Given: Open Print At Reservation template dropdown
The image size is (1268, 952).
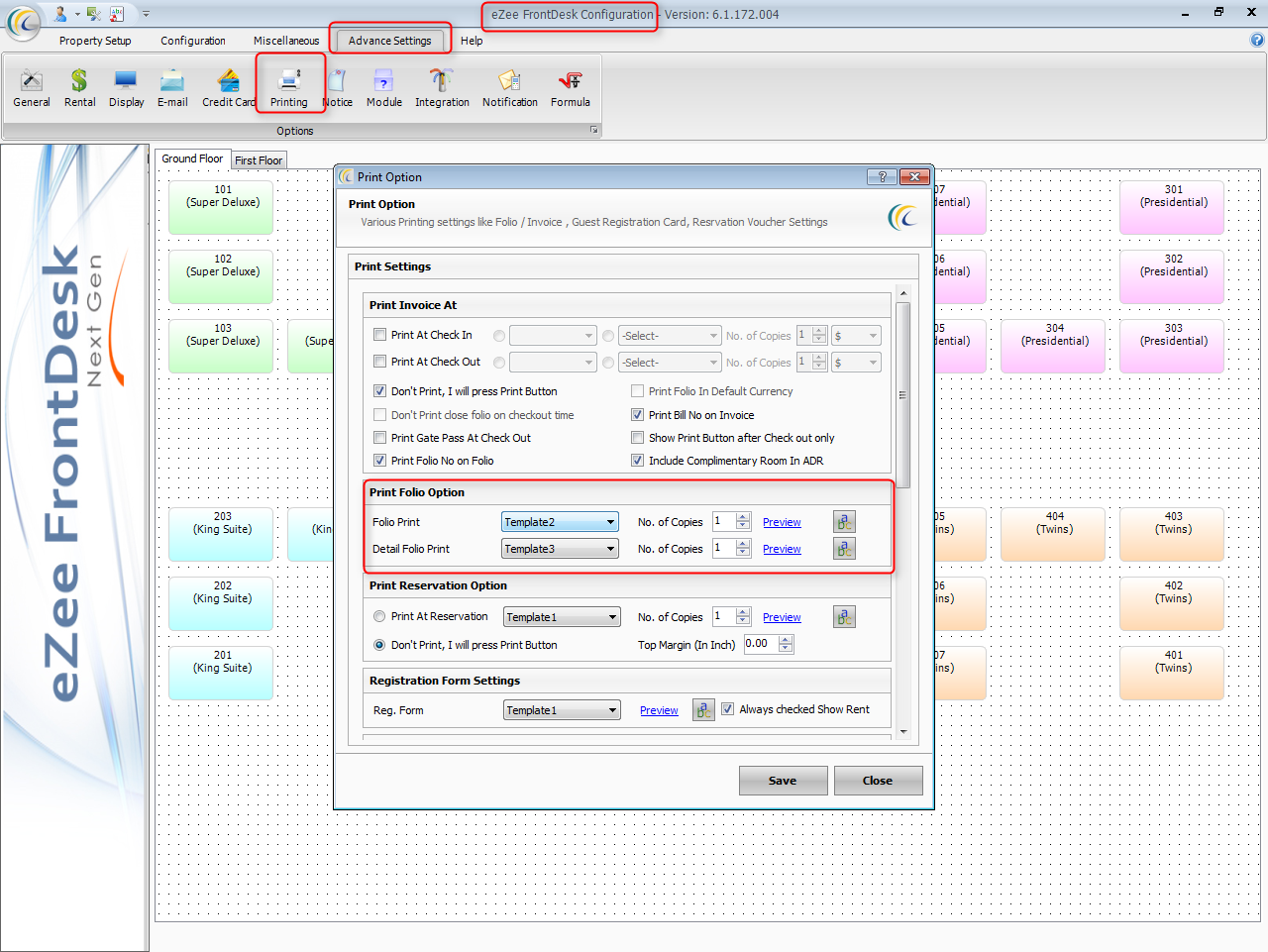Looking at the screenshot, I should click(562, 617).
